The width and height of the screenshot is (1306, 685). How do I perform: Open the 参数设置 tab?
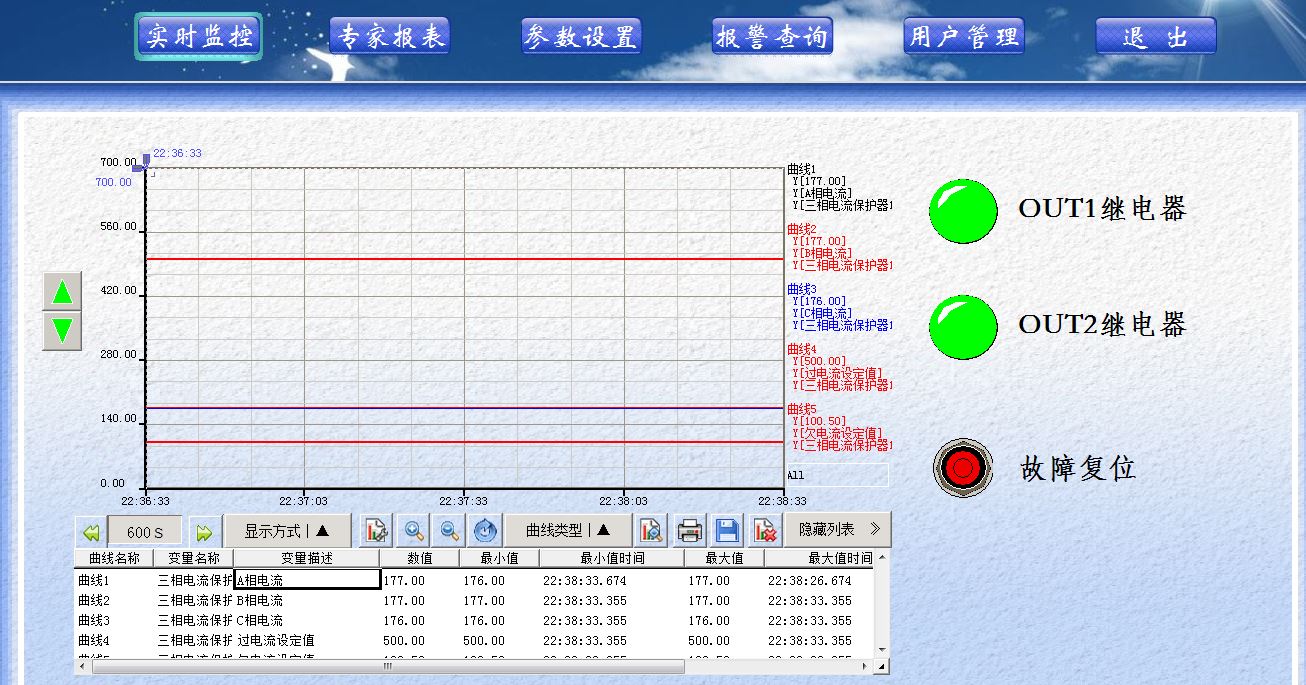581,37
